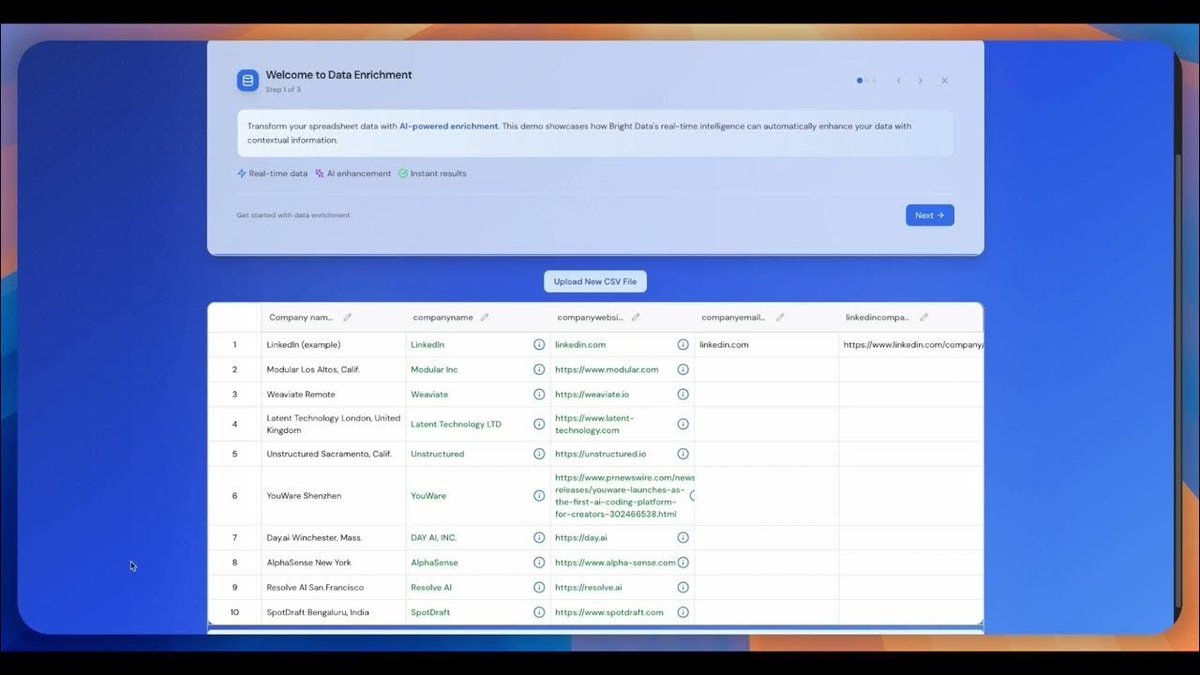
Task: Select the 'AlphaSense New York' cell
Action: [x=333, y=562]
